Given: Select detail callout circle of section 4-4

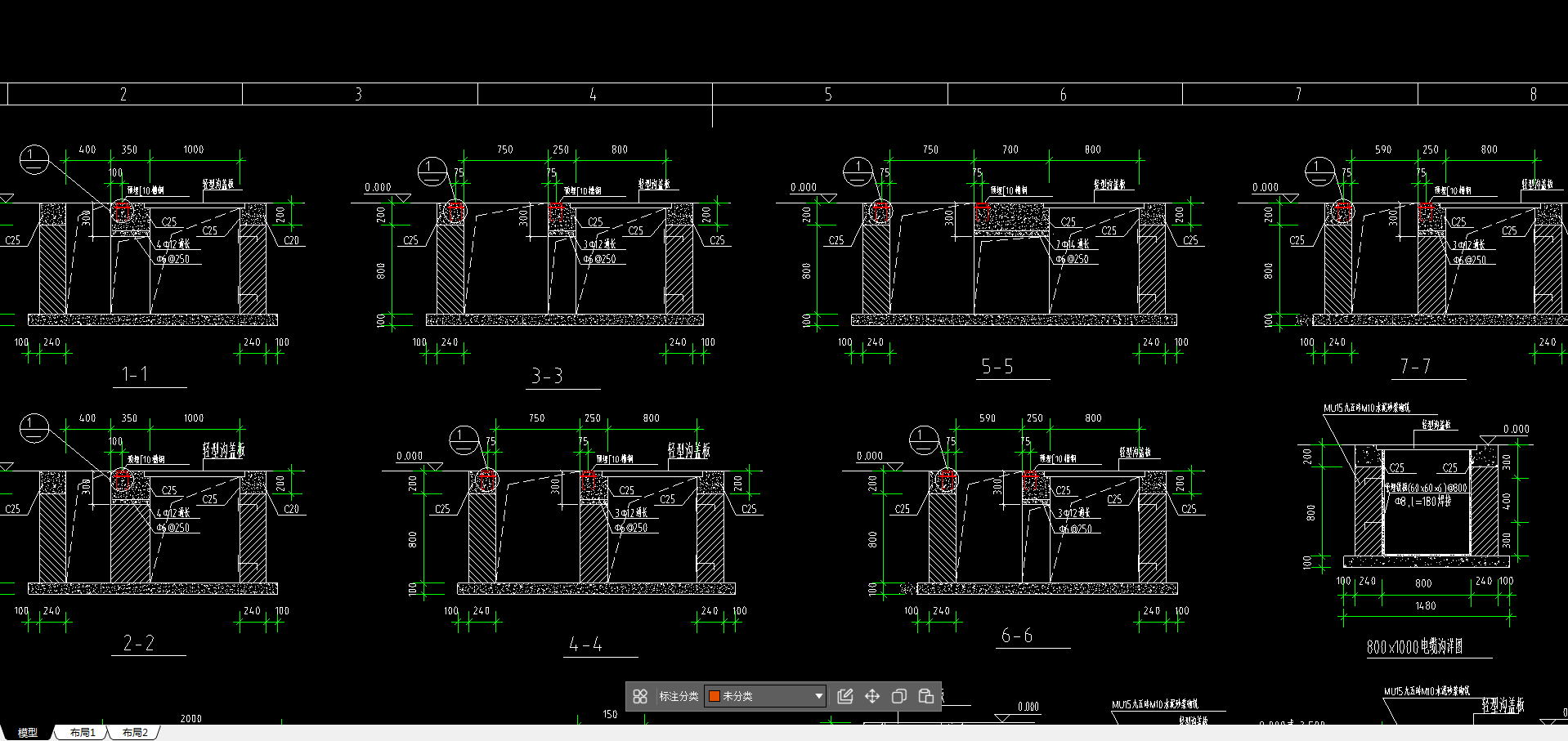Looking at the screenshot, I should pyautogui.click(x=464, y=441).
